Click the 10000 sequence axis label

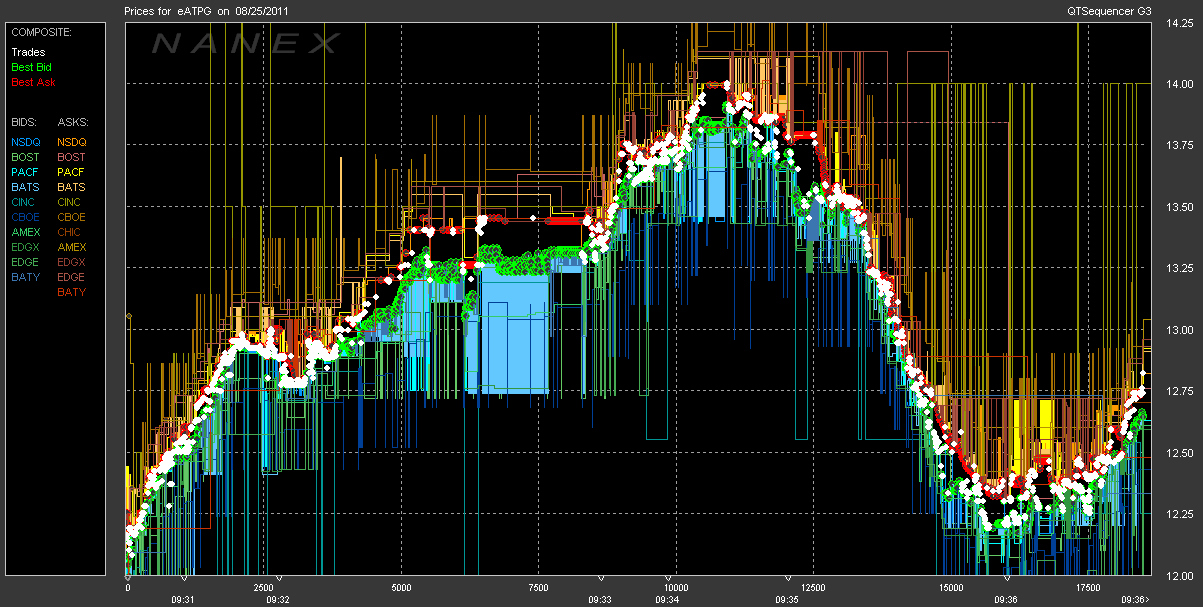pyautogui.click(x=674, y=588)
